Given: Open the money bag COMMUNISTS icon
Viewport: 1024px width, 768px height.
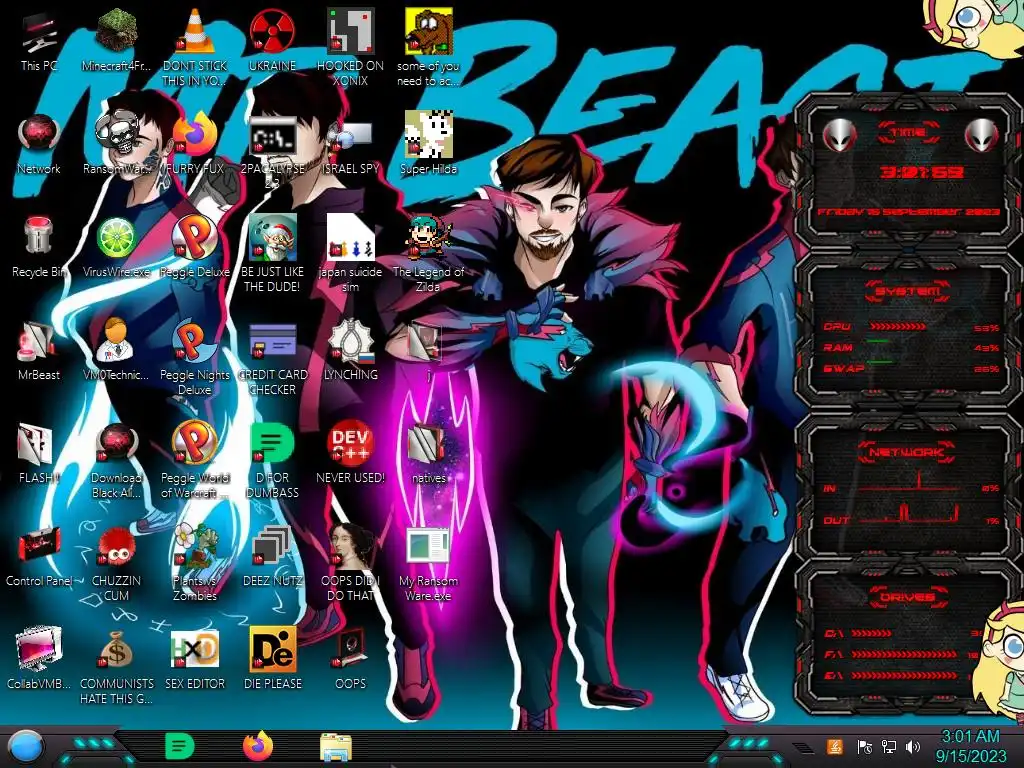Looking at the screenshot, I should click(116, 649).
